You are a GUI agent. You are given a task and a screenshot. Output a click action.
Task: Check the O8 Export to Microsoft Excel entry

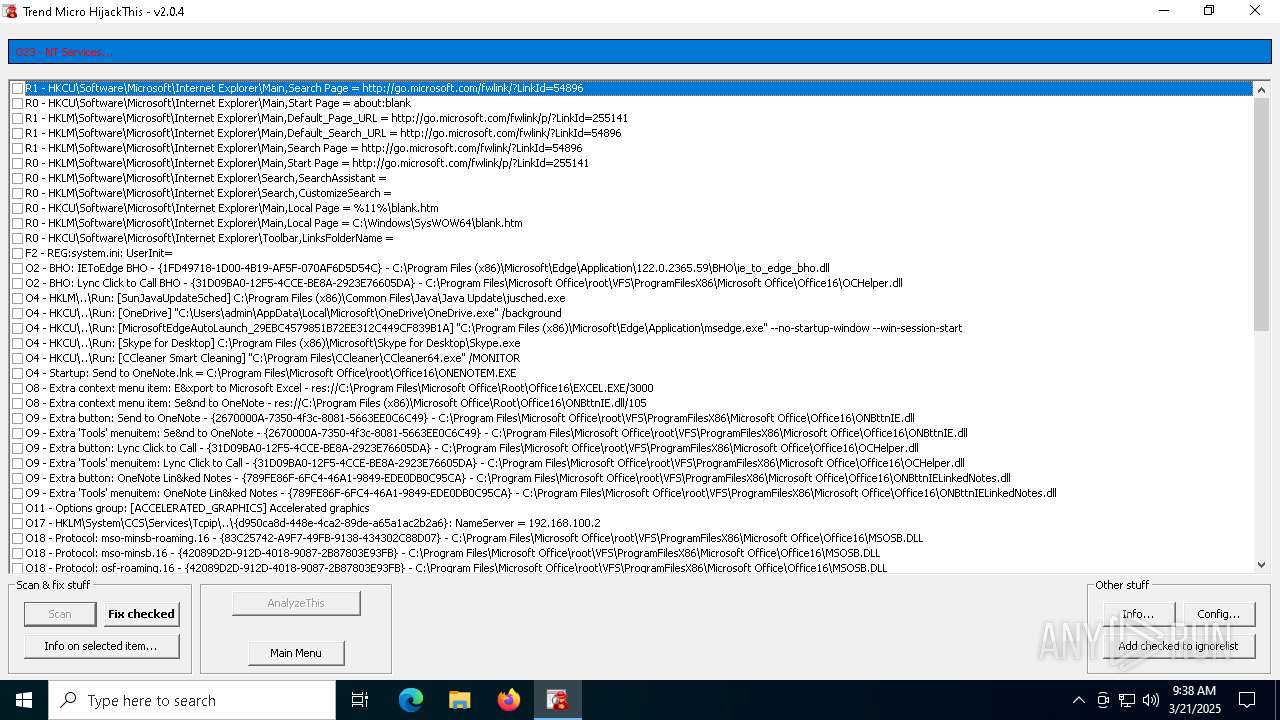tap(18, 388)
